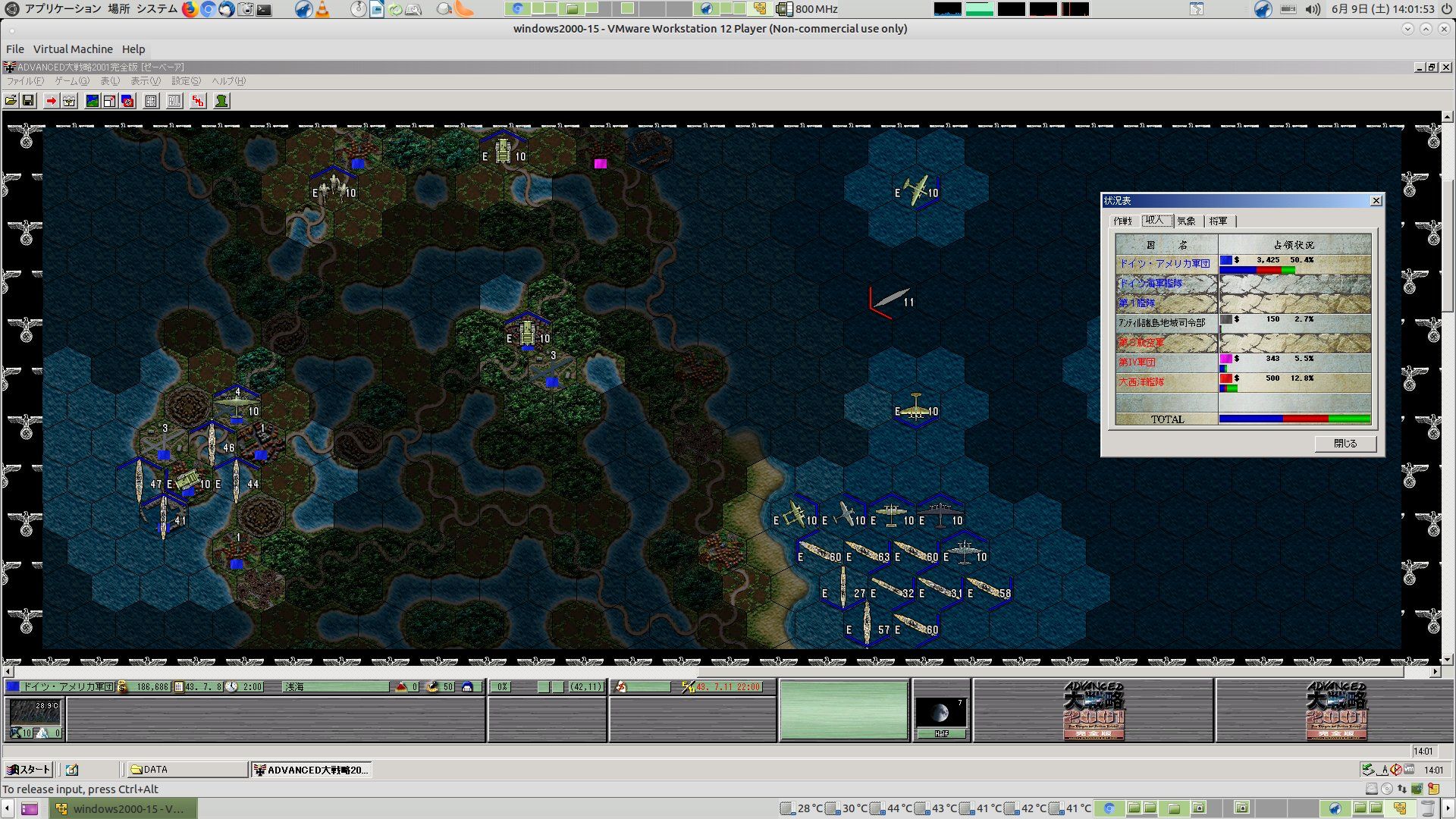The image size is (1456, 819).
Task: Click the green general silhouette icon
Action: click(x=221, y=101)
